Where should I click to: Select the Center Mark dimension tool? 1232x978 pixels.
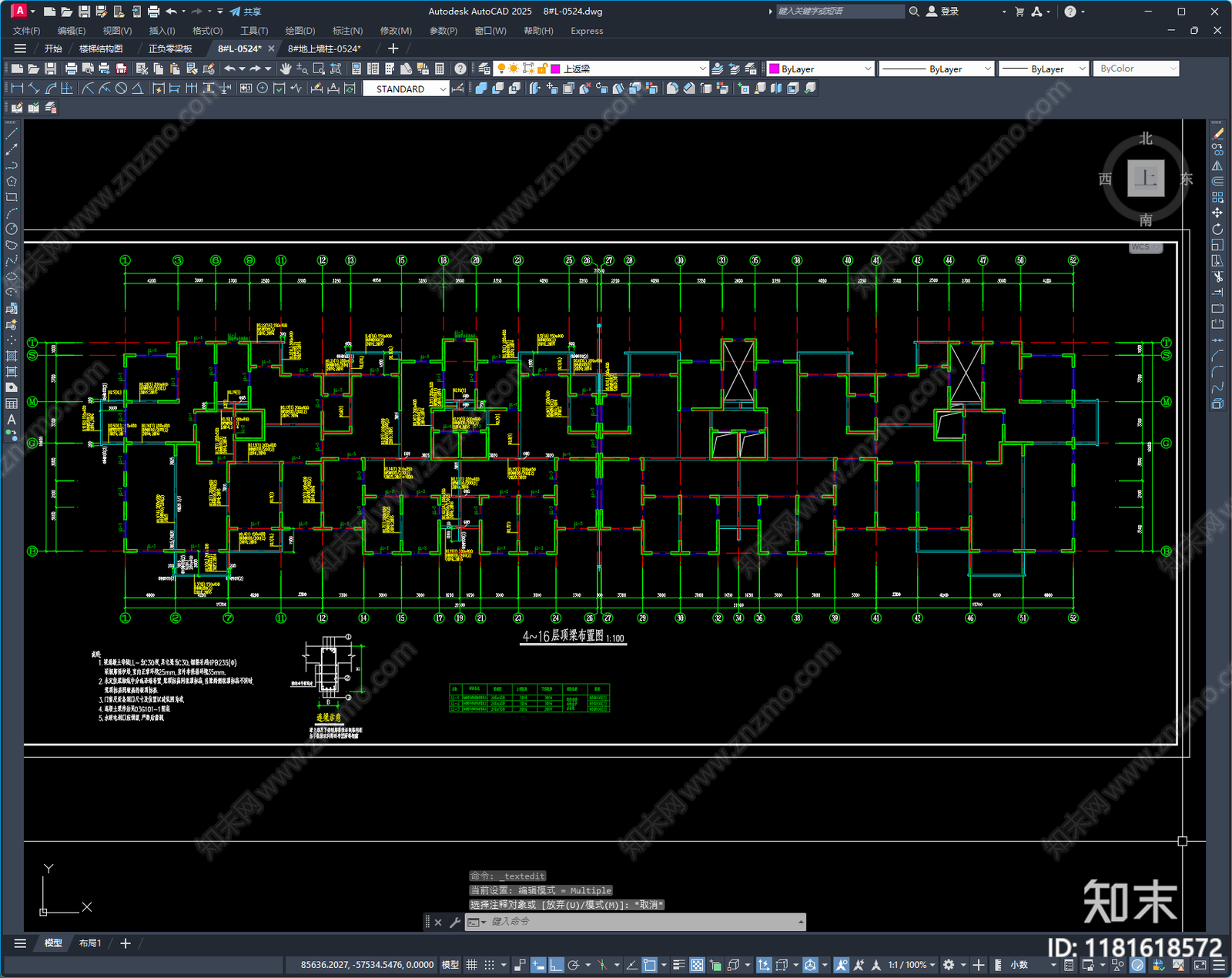click(x=263, y=89)
